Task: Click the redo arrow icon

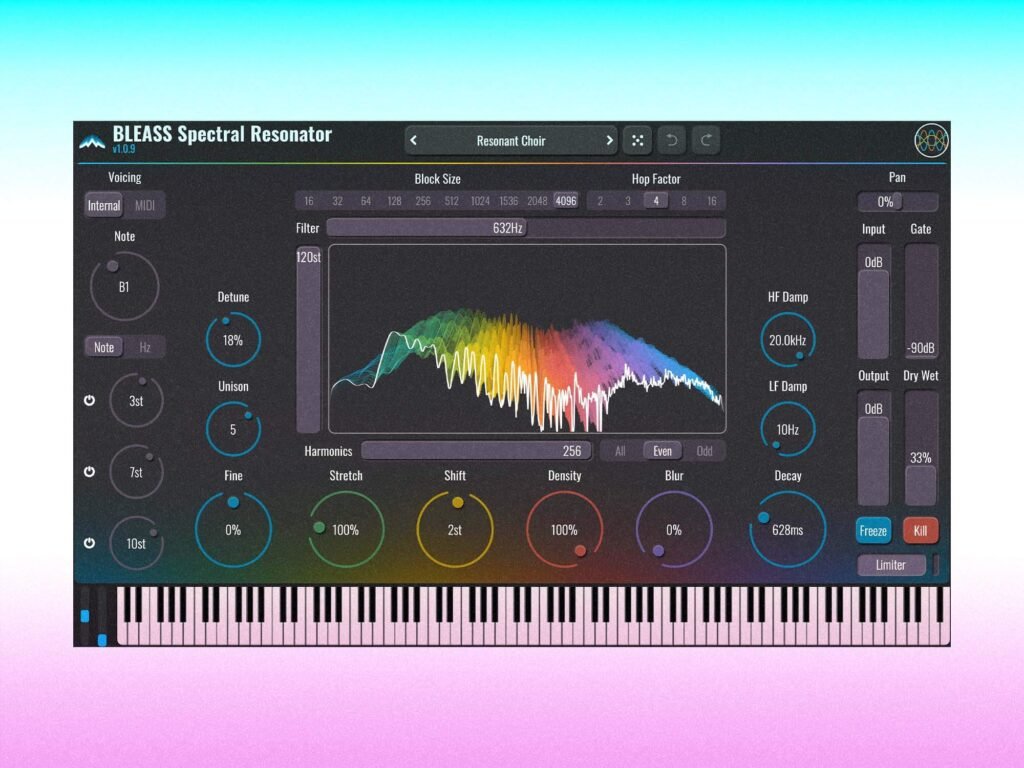Action: point(706,140)
